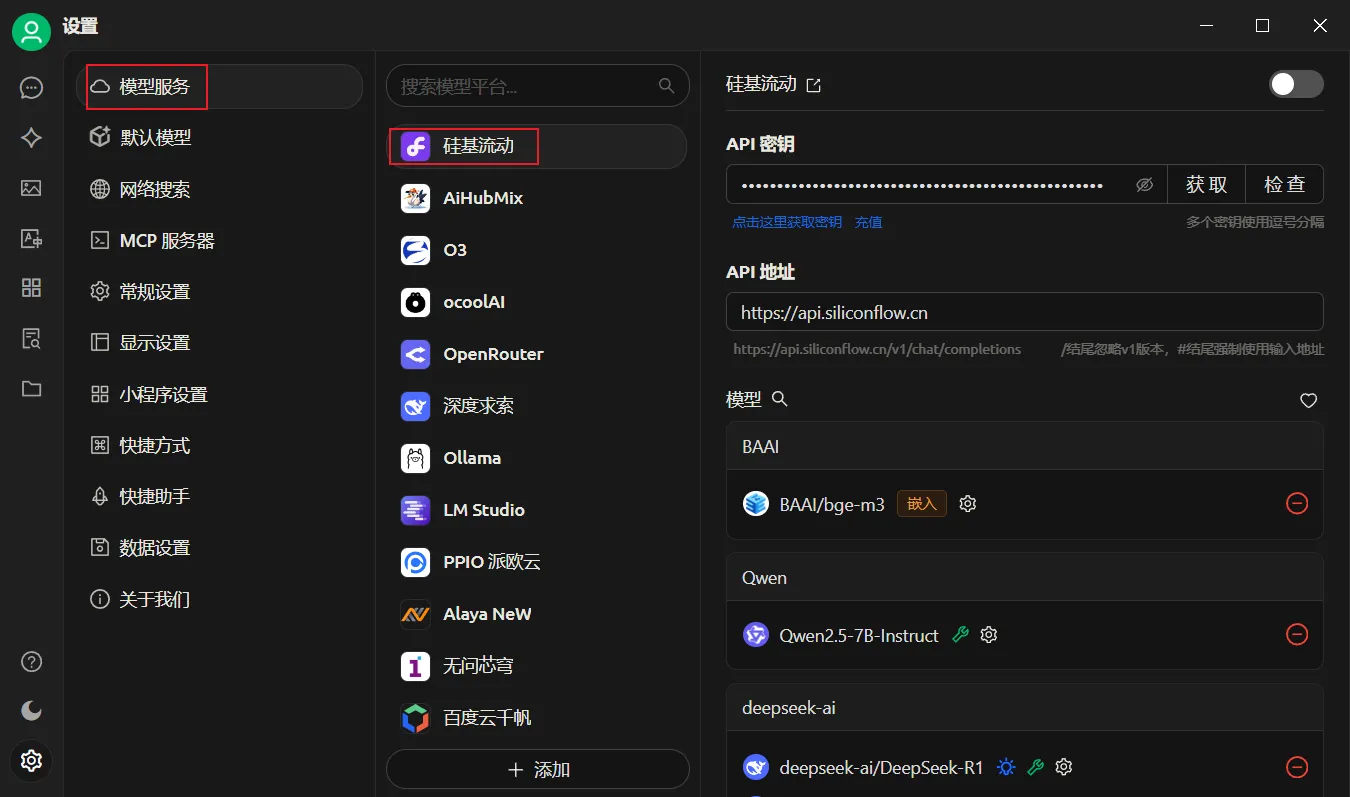Image resolution: width=1350 pixels, height=797 pixels.
Task: Select the 硅基流动 provider
Action: 537,146
